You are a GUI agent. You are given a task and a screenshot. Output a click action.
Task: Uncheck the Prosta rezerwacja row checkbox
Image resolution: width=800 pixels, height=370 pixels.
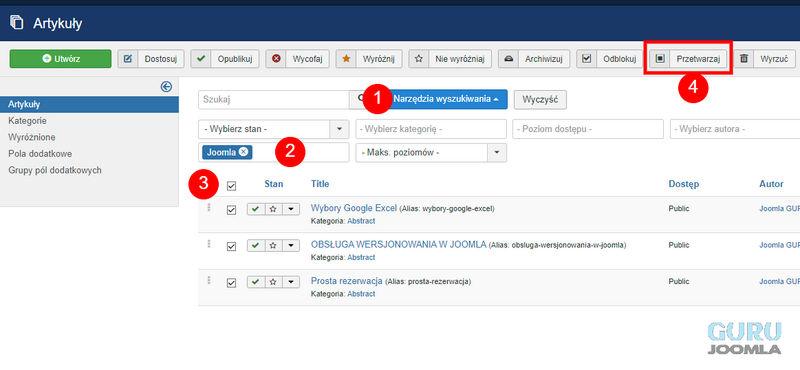point(232,283)
